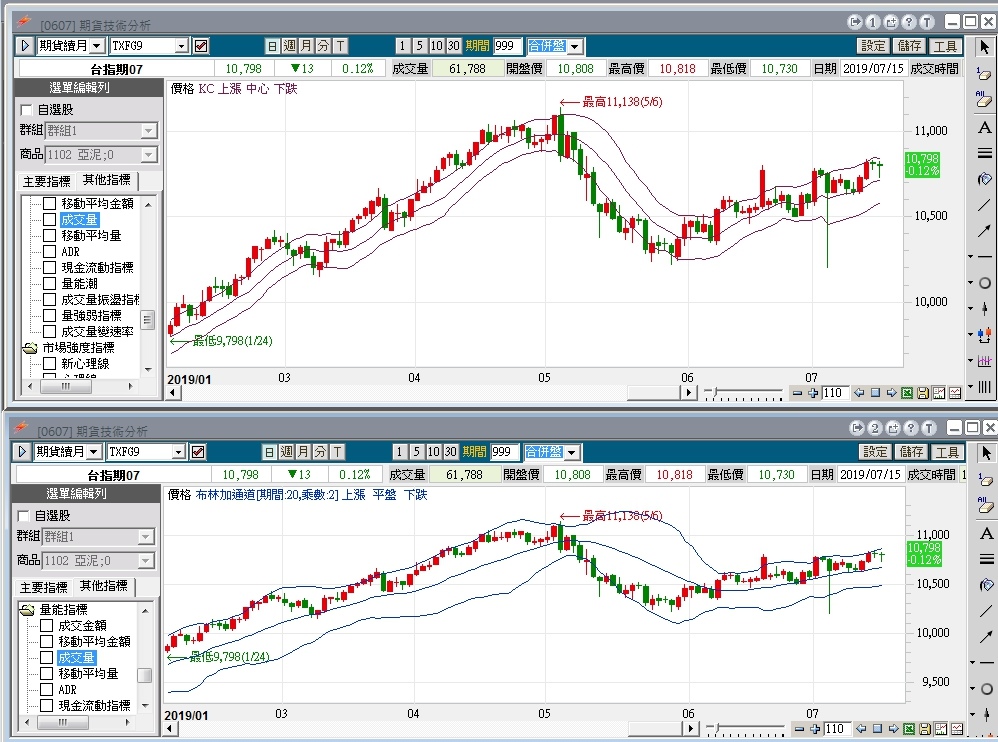Image resolution: width=998 pixels, height=742 pixels.
Task: Switch to 主要指標 tab in top window
Action: [46, 181]
